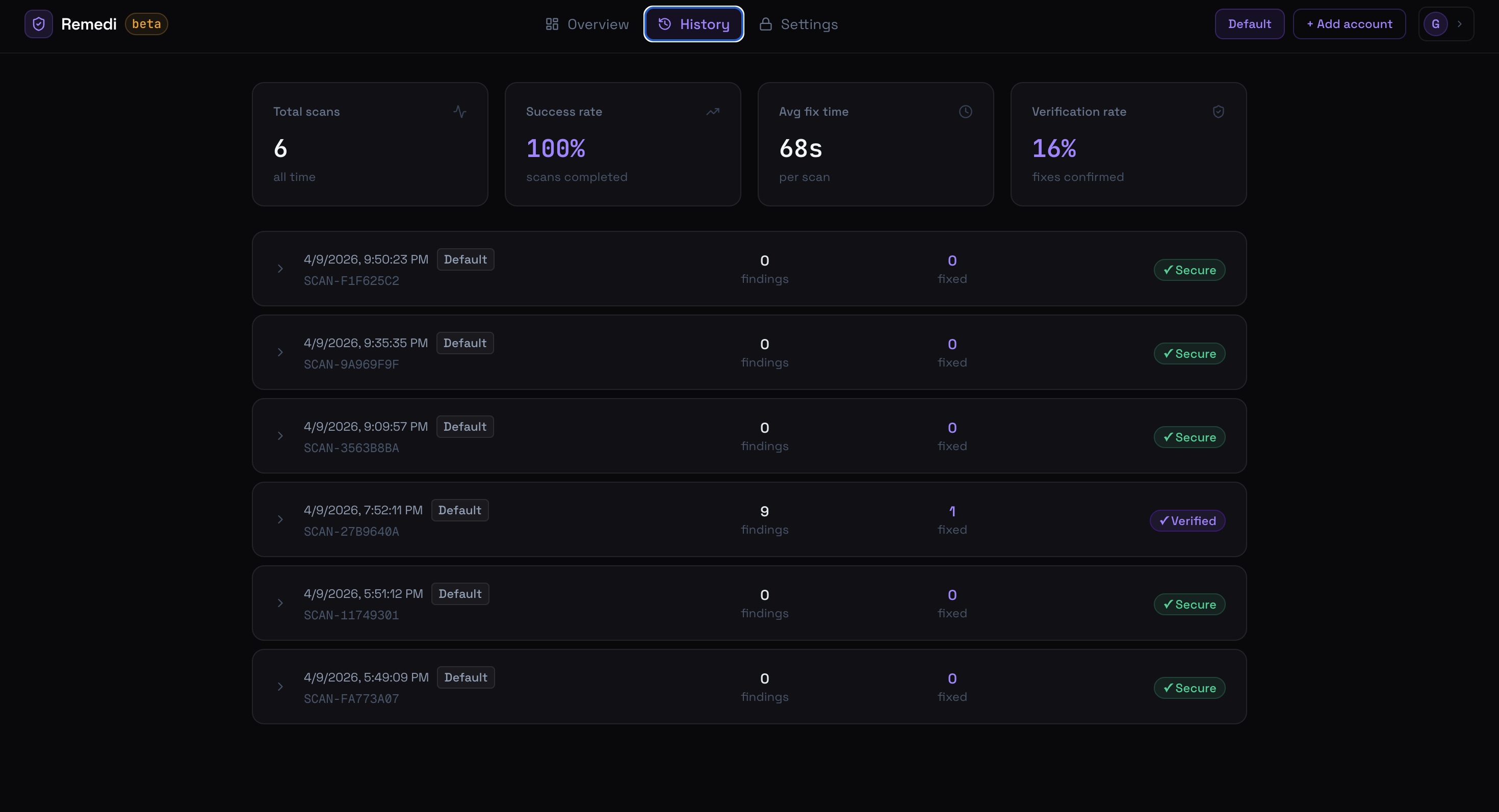Expand the SCAN-27B9640A row chevron
Viewport: 1499px width, 812px height.
pyautogui.click(x=280, y=519)
